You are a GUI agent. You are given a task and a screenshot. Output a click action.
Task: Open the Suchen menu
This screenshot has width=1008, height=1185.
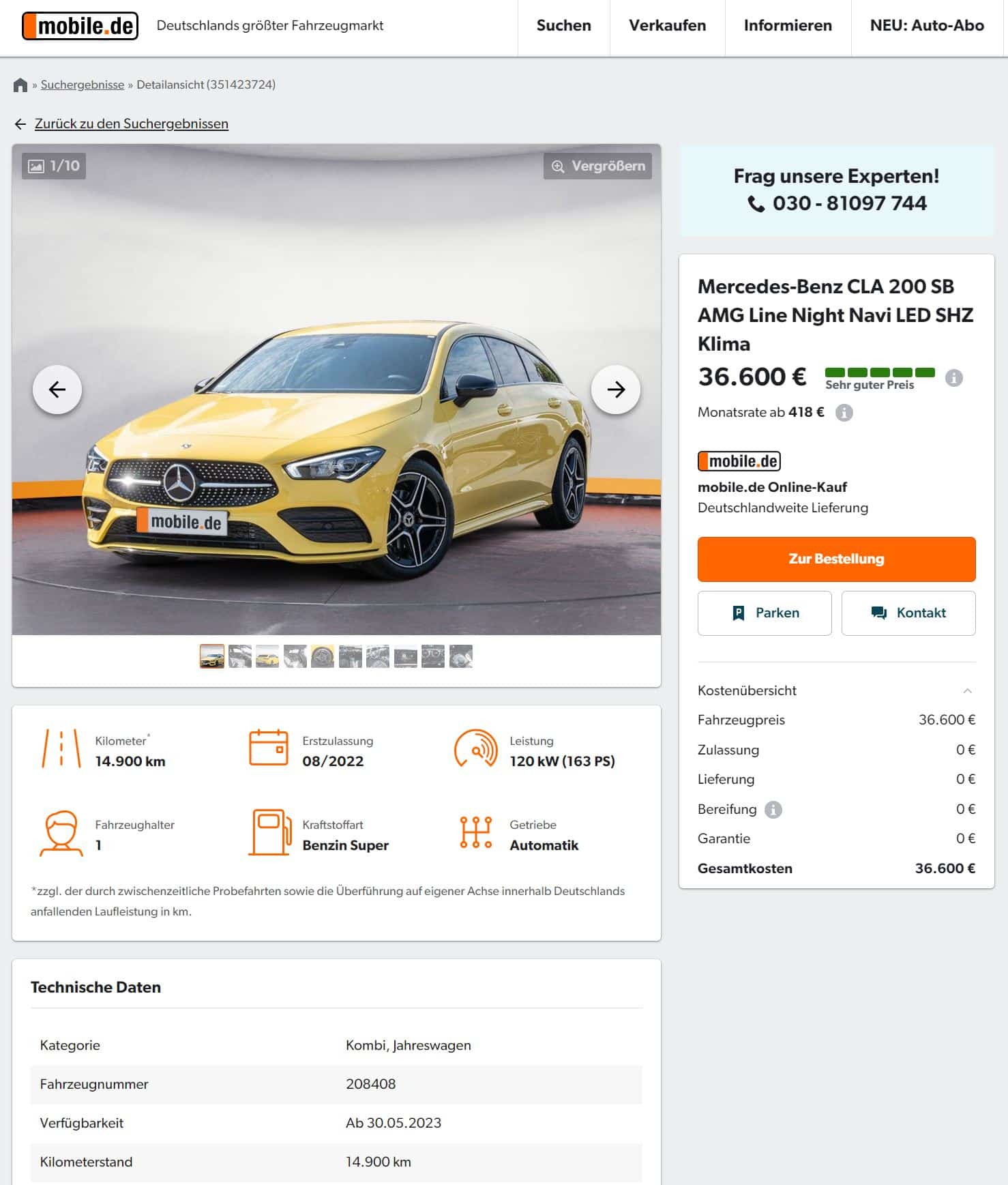pos(563,26)
